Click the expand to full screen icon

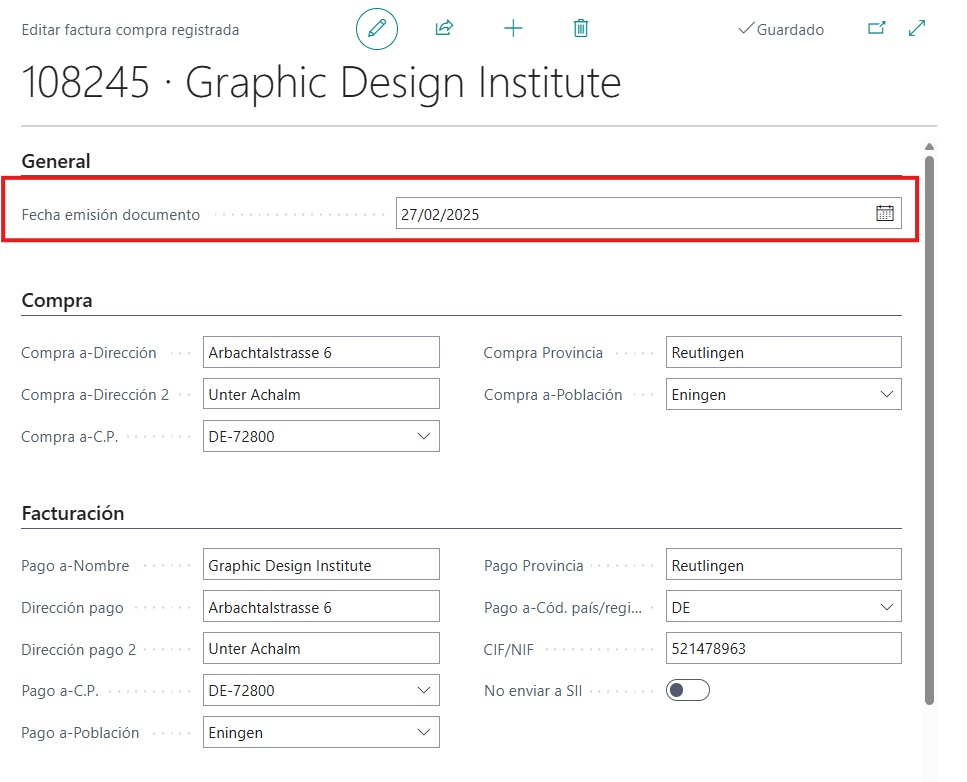pyautogui.click(x=917, y=29)
